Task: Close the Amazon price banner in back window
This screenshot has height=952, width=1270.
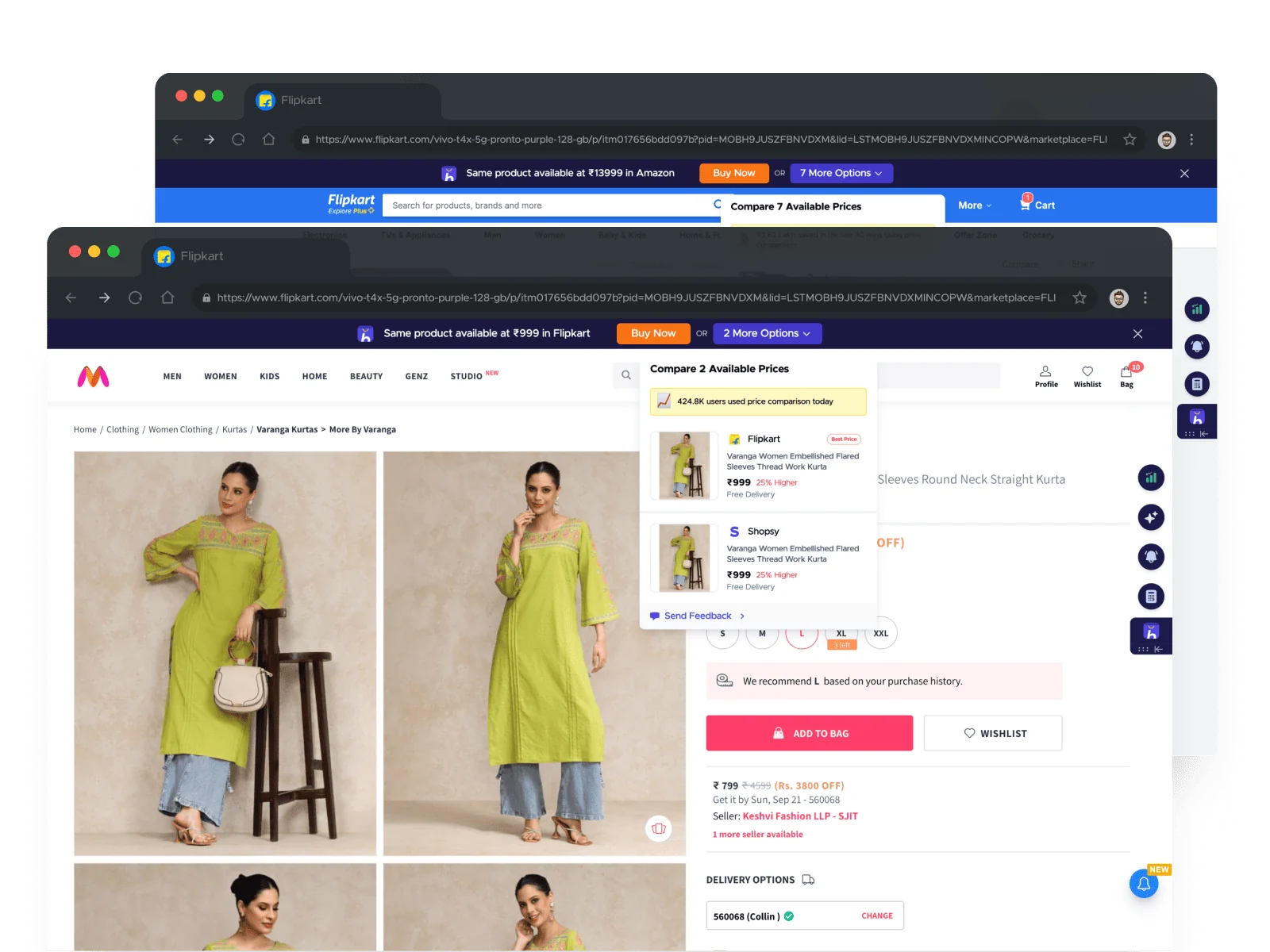Action: [x=1184, y=174]
